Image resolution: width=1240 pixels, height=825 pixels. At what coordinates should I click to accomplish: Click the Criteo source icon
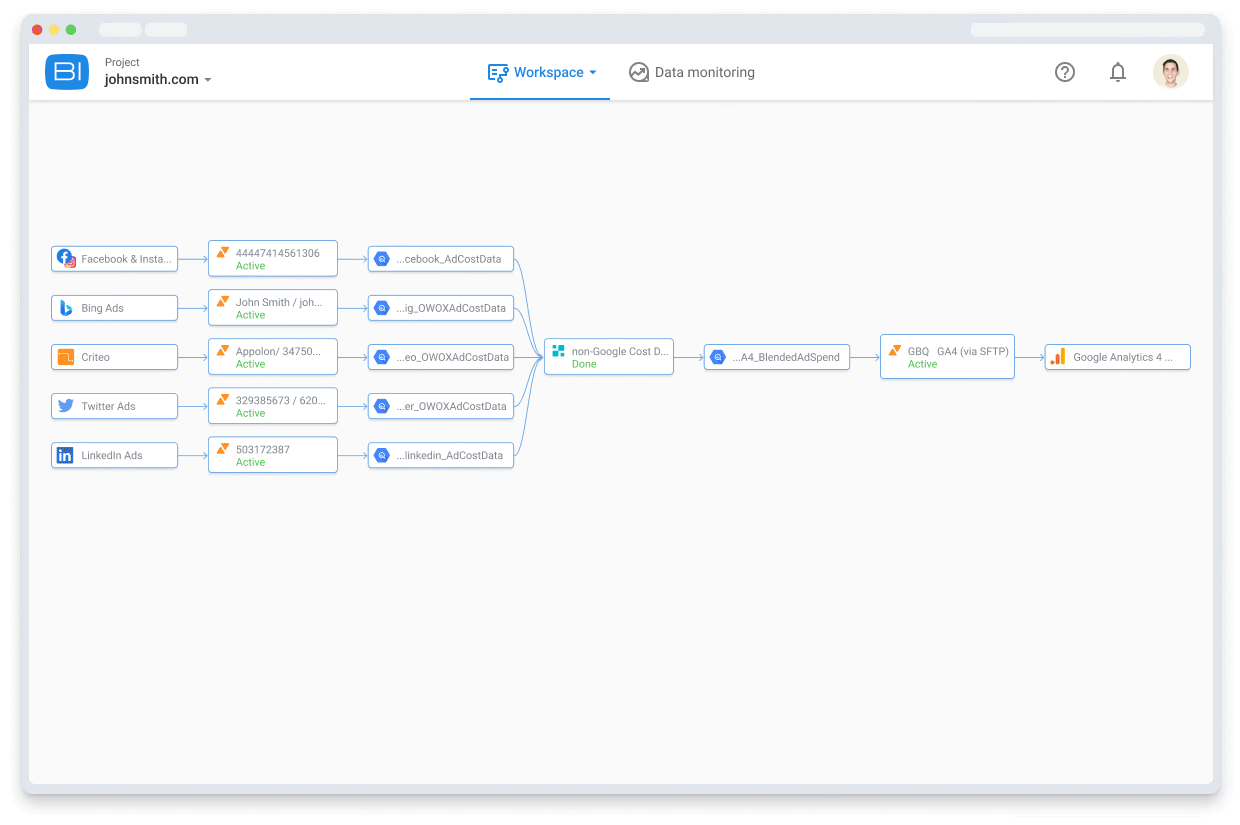[x=66, y=357]
